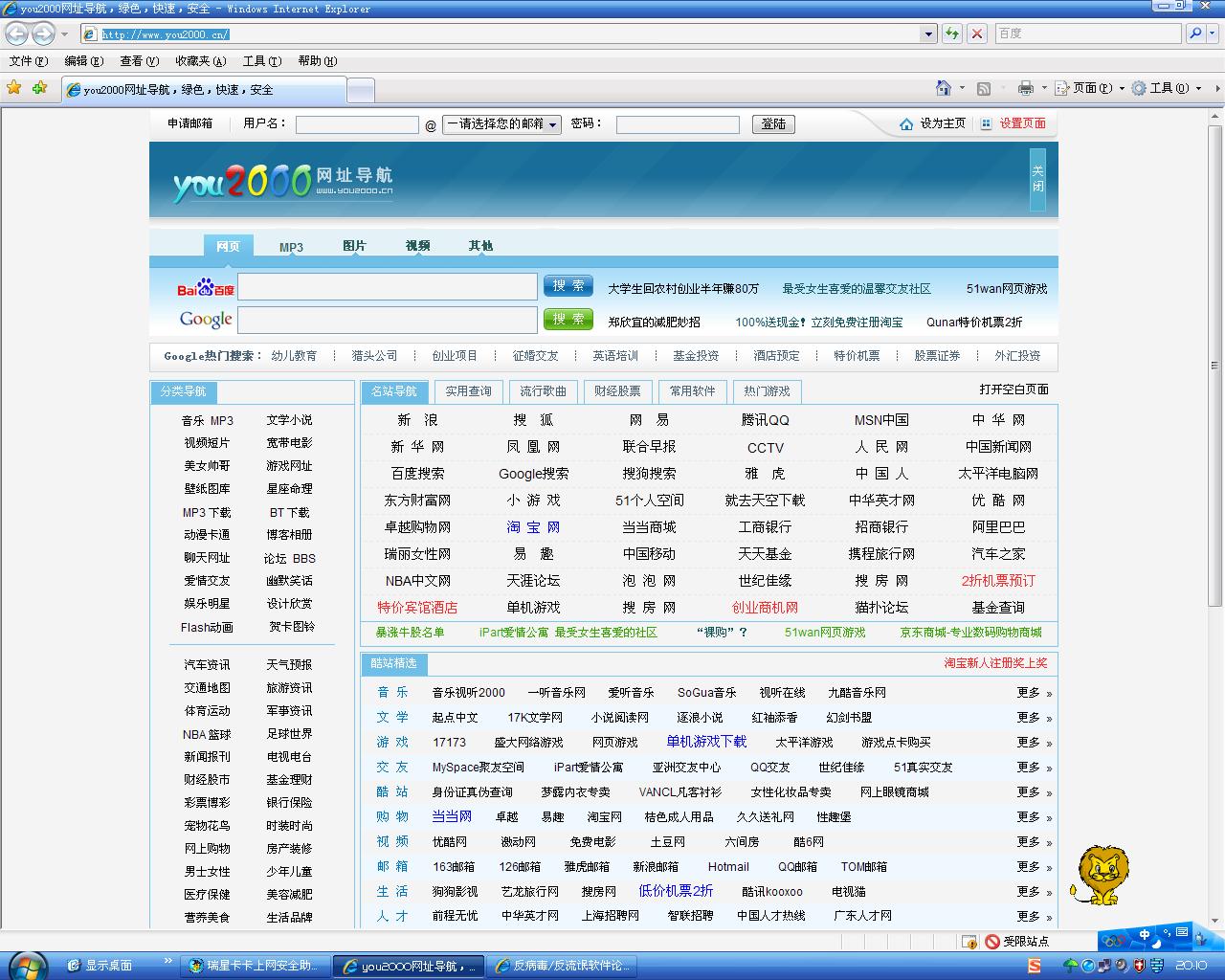Open the 收藏夹 menu

200,61
